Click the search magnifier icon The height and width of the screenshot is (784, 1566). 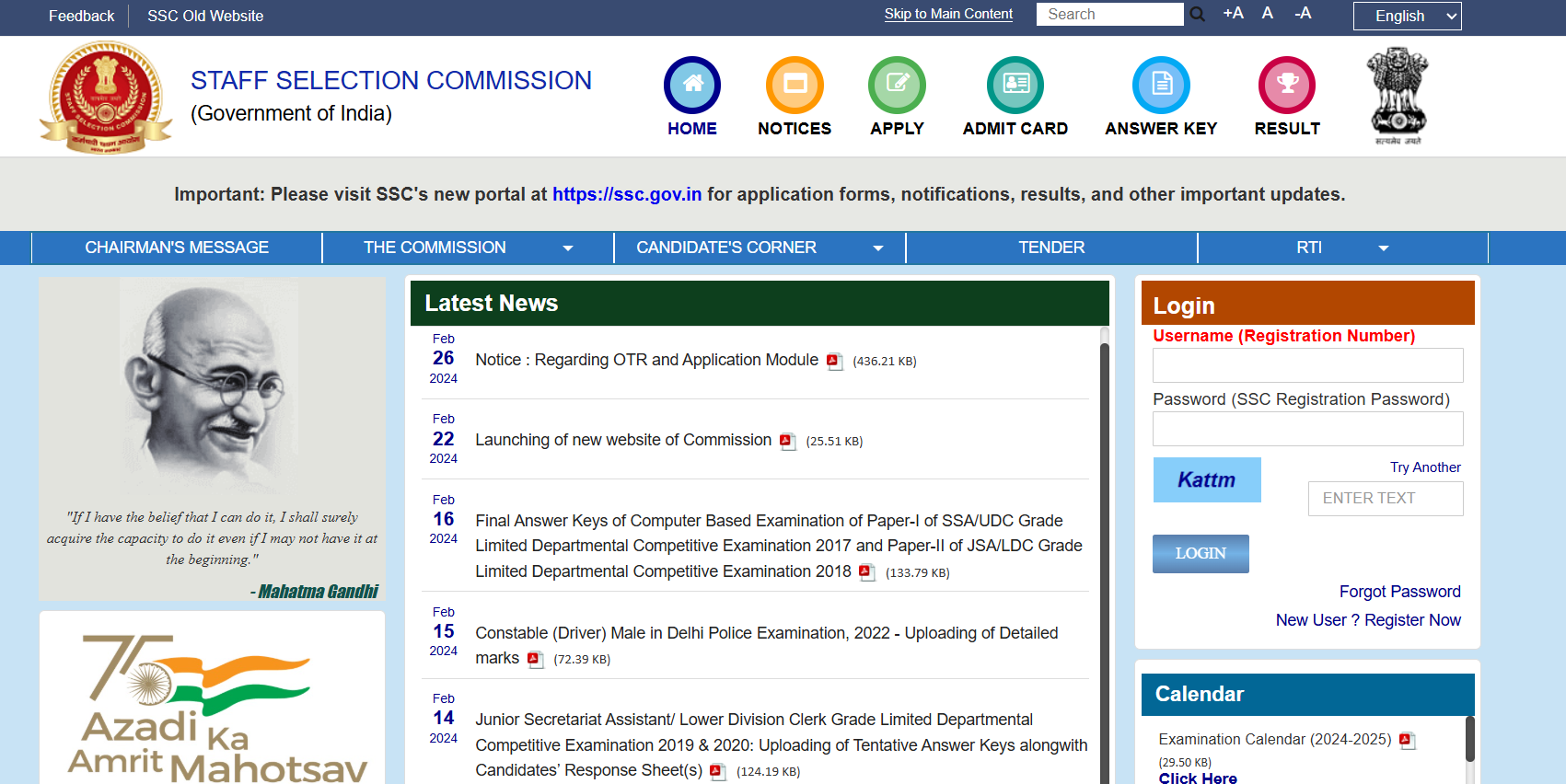[x=1197, y=15]
